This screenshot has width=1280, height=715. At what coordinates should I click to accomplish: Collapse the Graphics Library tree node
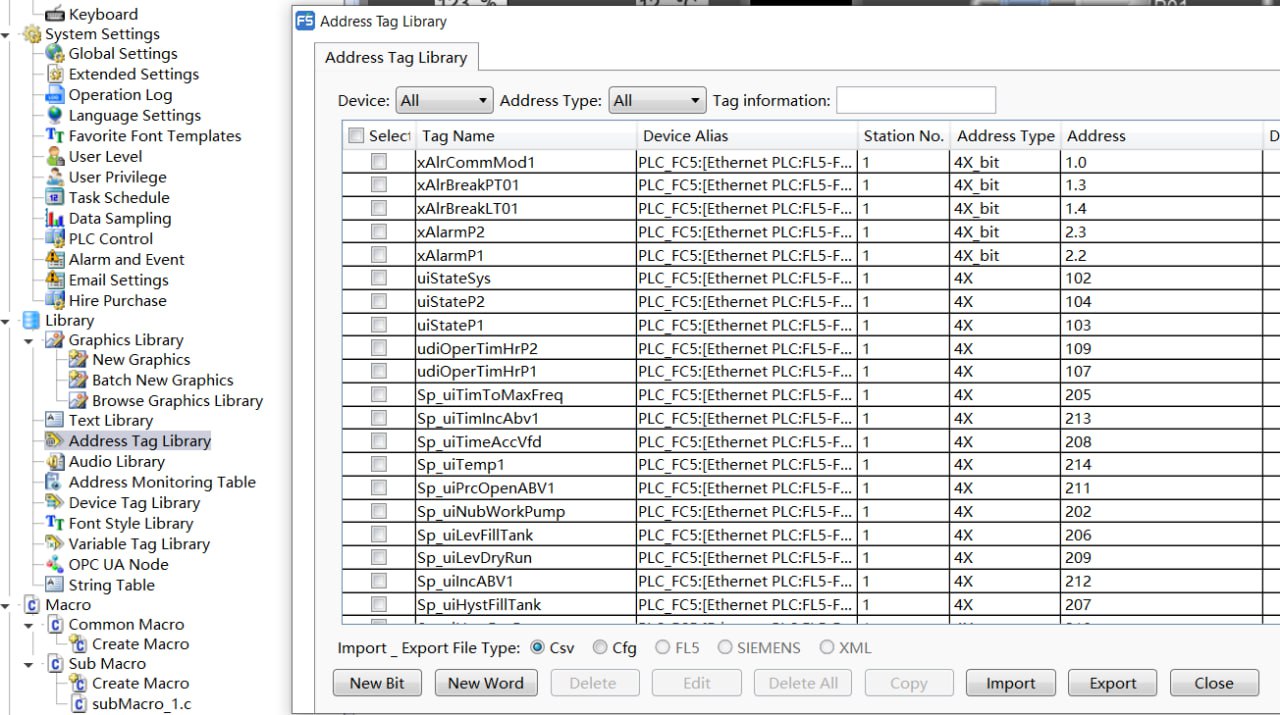click(x=30, y=341)
